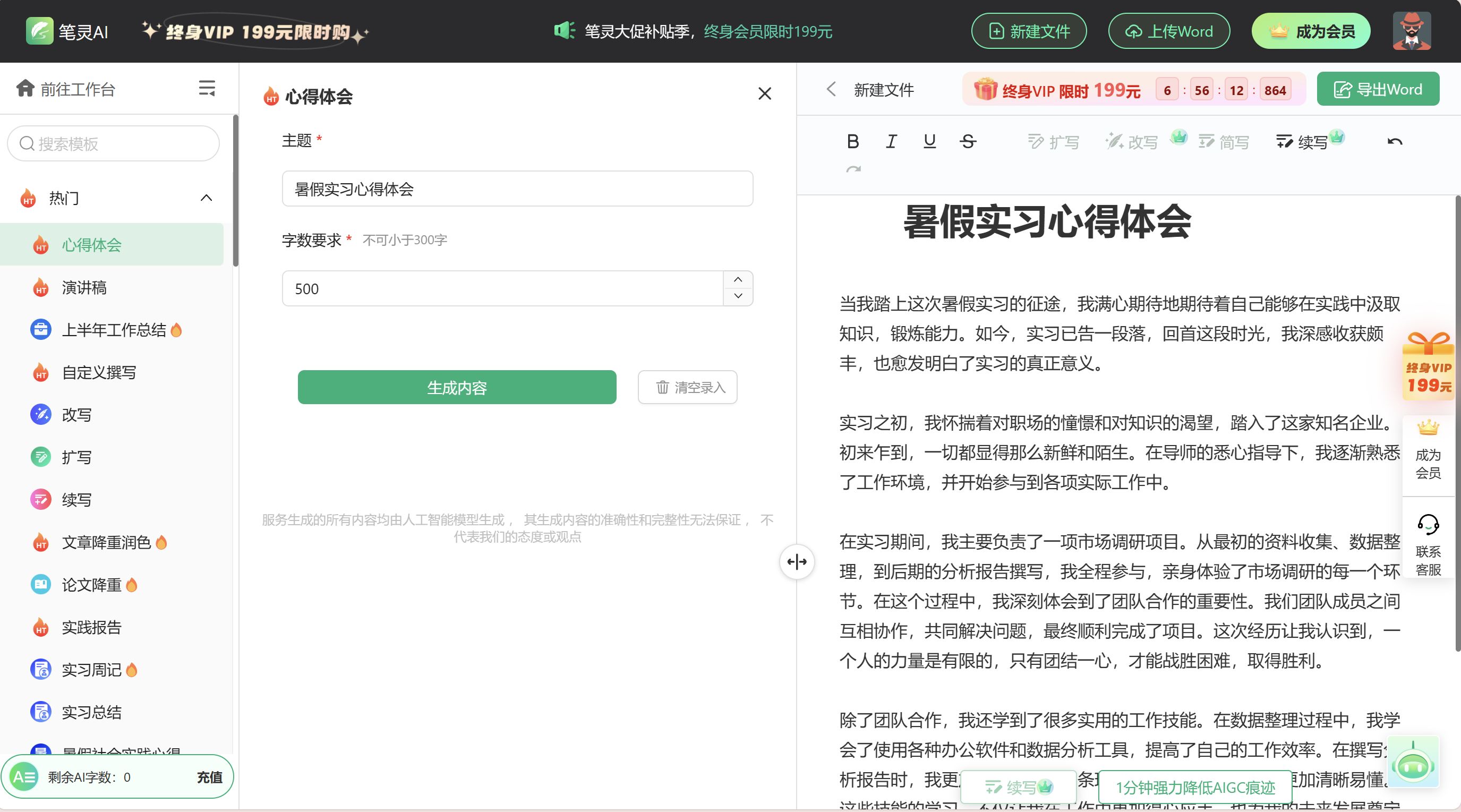Increase word count with up stepper

point(738,279)
